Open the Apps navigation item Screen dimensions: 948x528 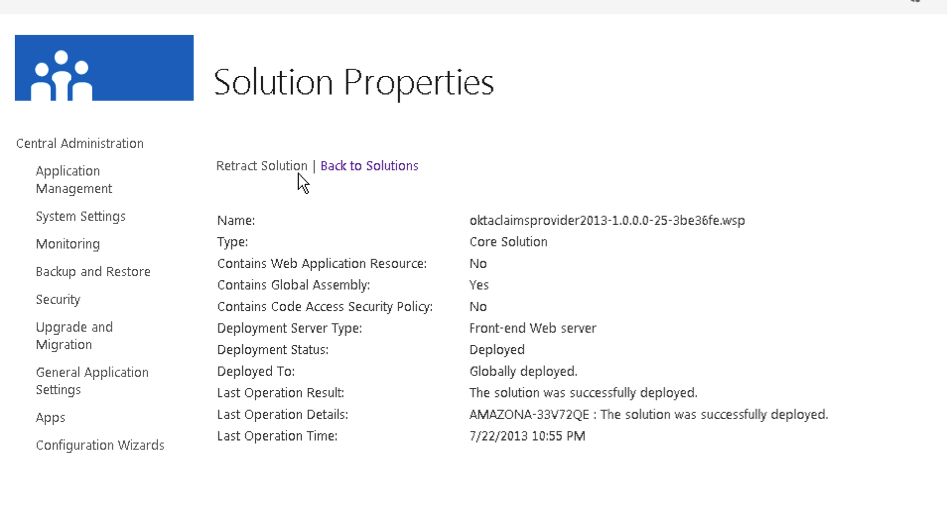pos(51,418)
